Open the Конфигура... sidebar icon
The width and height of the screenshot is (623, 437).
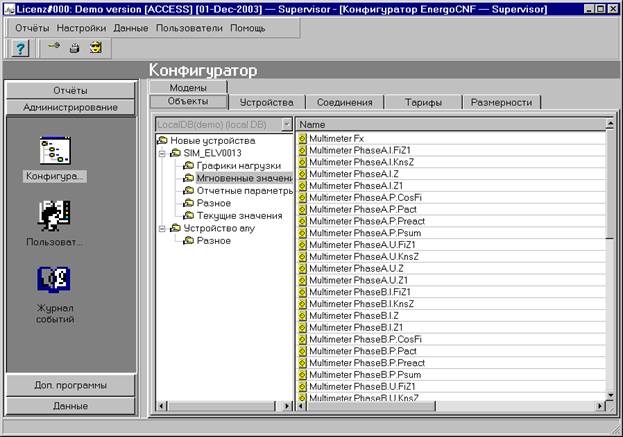55,159
